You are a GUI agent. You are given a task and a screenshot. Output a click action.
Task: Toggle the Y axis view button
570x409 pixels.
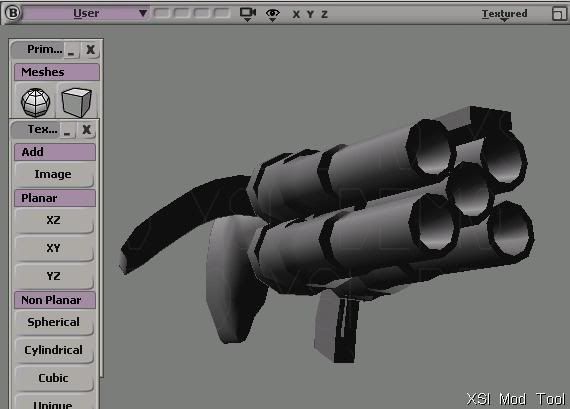(310, 14)
